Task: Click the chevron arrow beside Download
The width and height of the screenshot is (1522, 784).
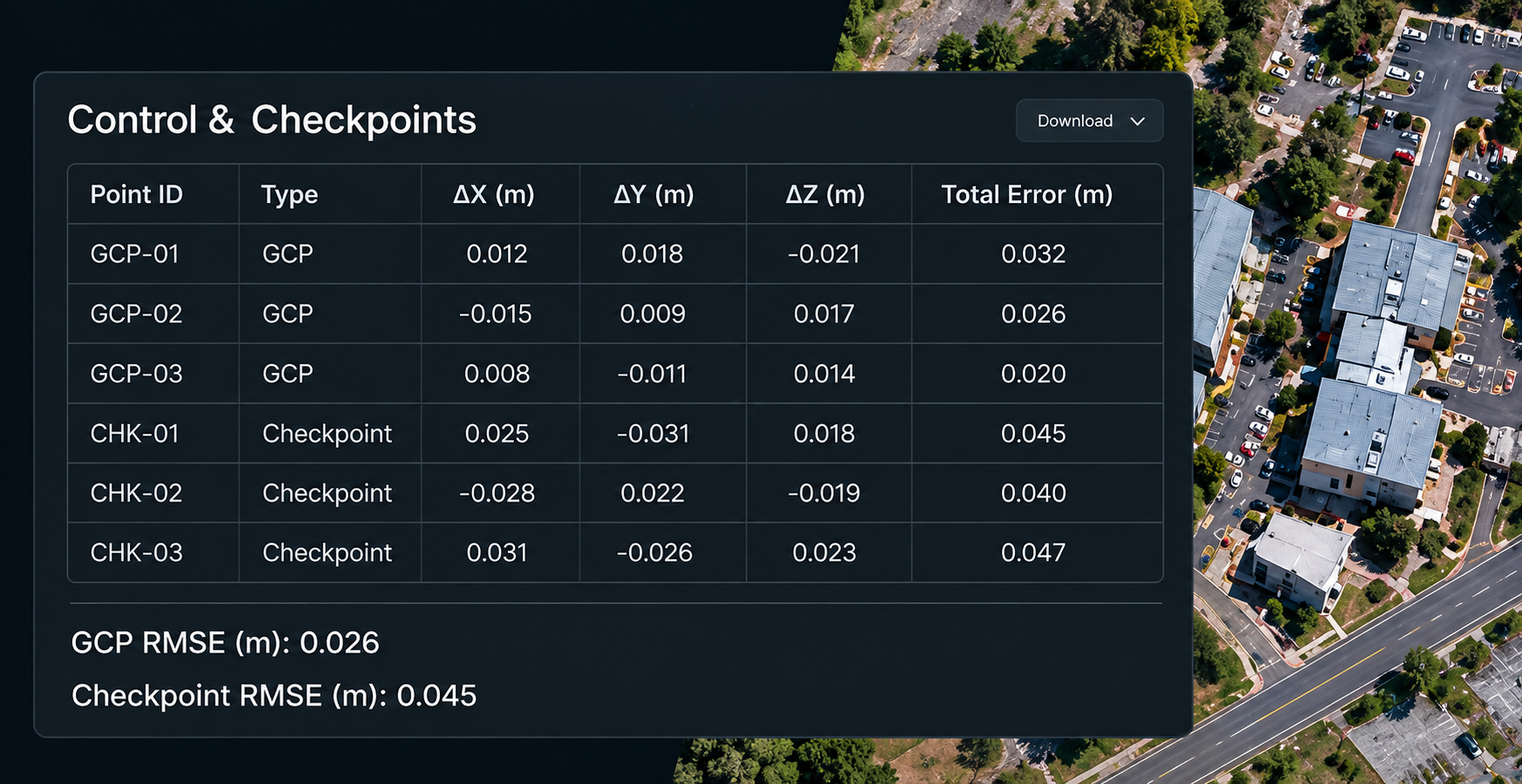Action: (1137, 121)
